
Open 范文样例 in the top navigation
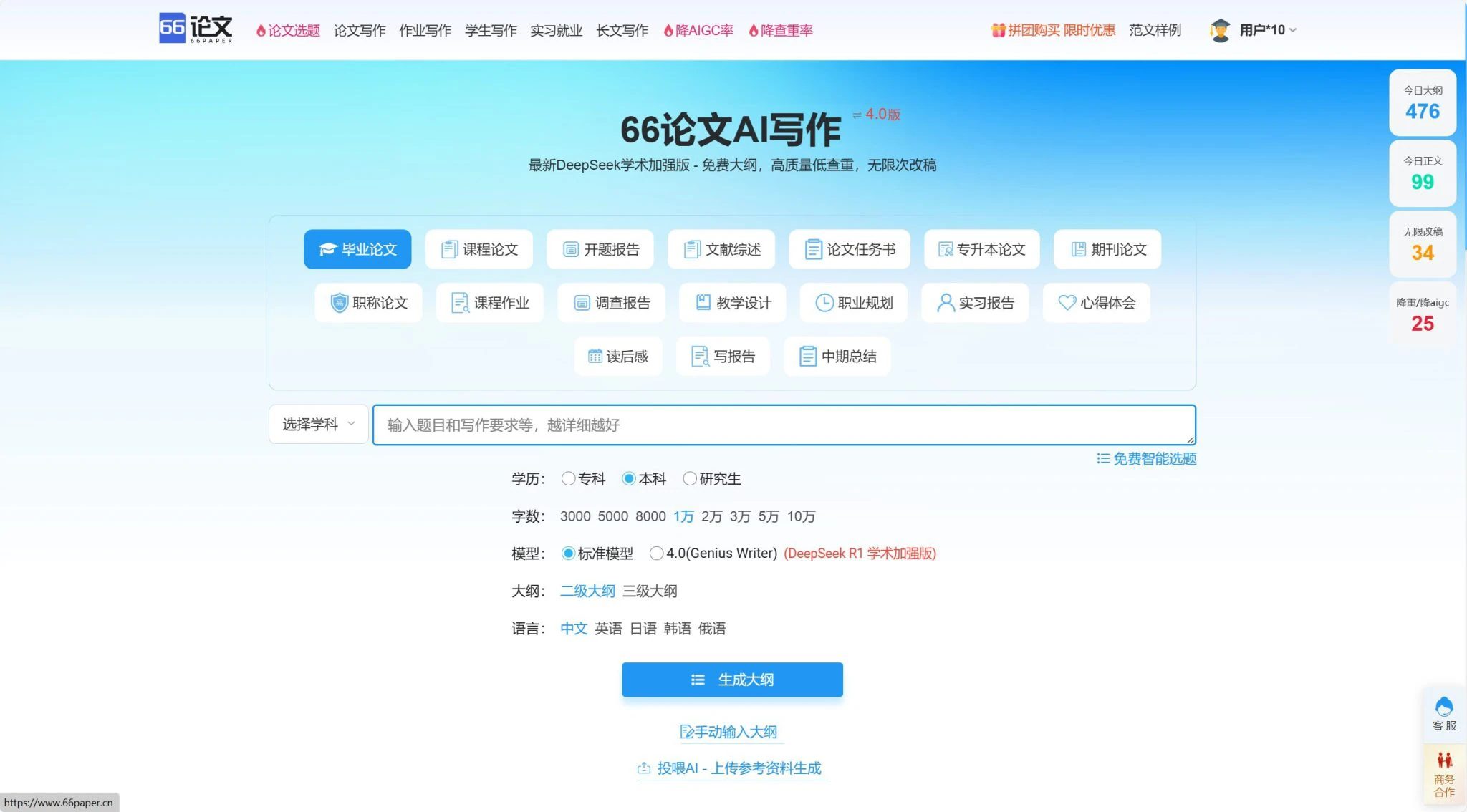click(1155, 30)
